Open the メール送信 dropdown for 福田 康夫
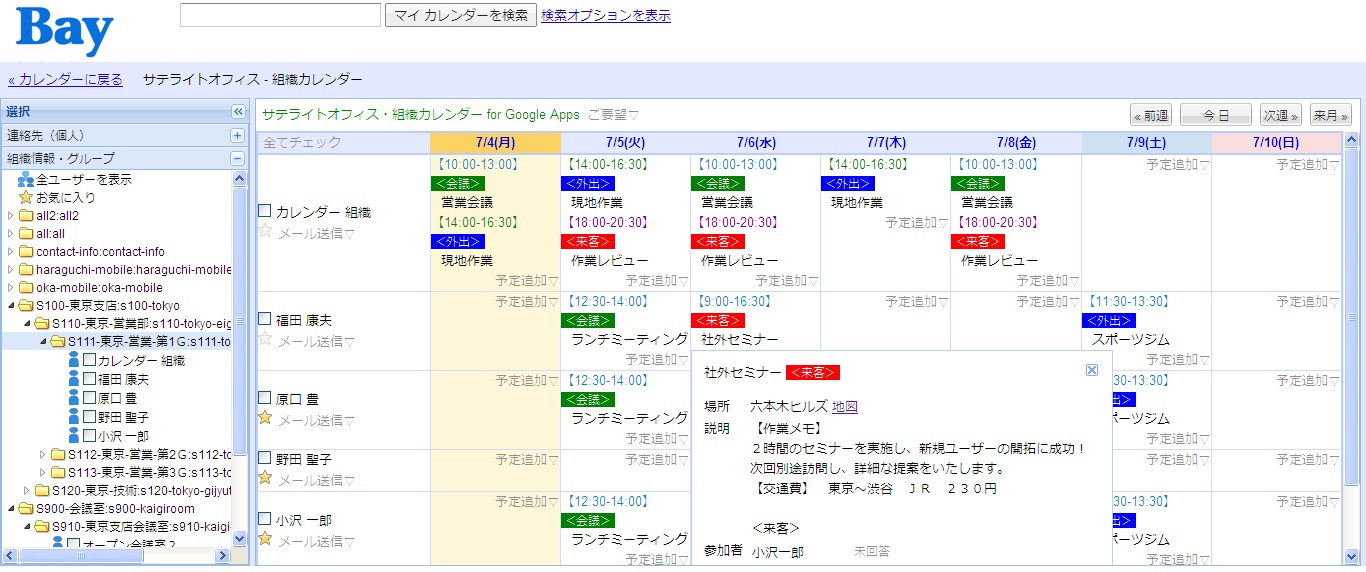 tap(316, 341)
